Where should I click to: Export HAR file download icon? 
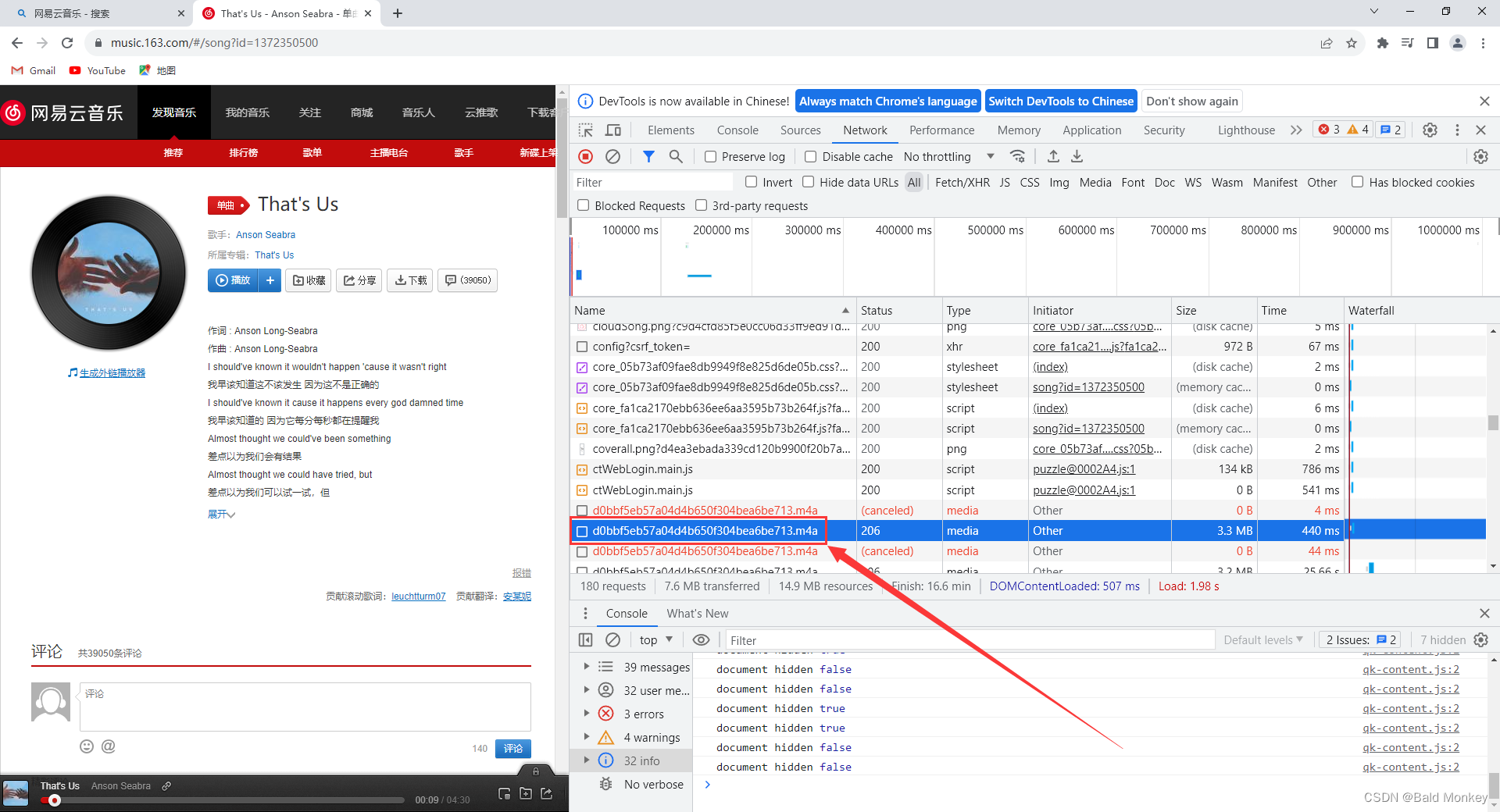click(x=1077, y=157)
